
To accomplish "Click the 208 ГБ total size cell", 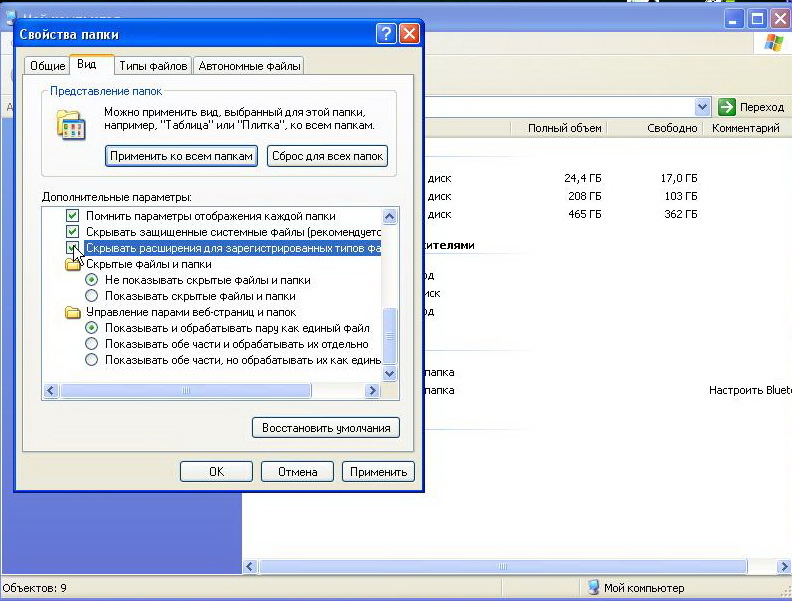I will point(585,196).
